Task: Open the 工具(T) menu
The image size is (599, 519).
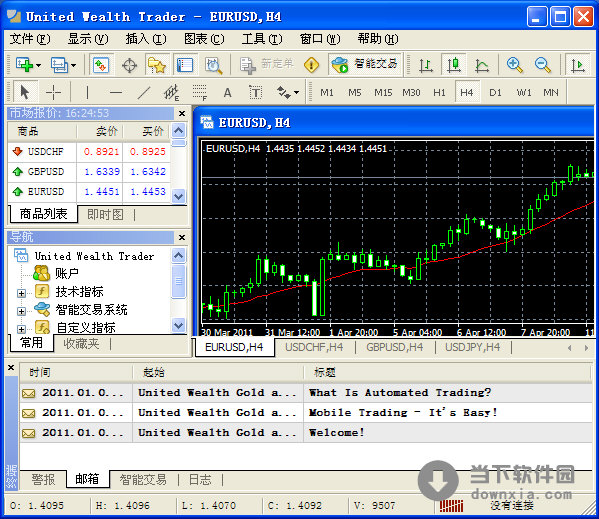Action: click(262, 39)
